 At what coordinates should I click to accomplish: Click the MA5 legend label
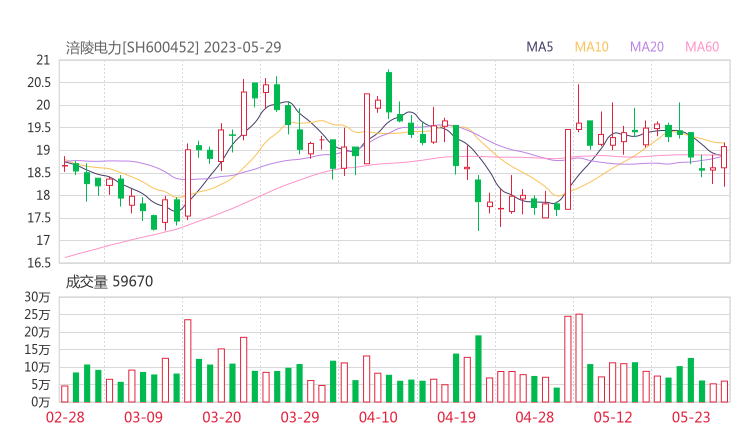[x=539, y=47]
